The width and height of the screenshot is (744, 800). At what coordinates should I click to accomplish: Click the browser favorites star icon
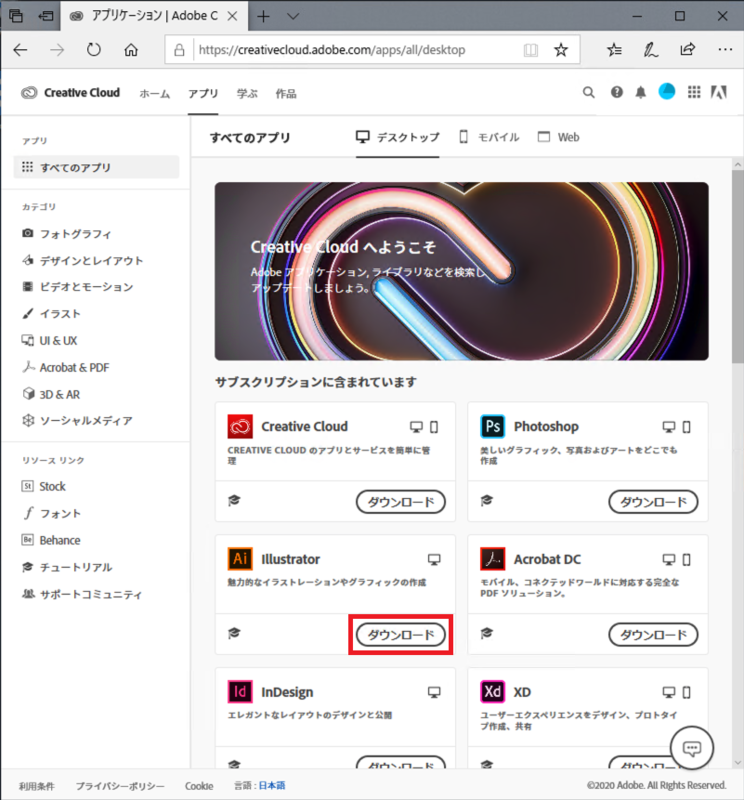[x=561, y=49]
